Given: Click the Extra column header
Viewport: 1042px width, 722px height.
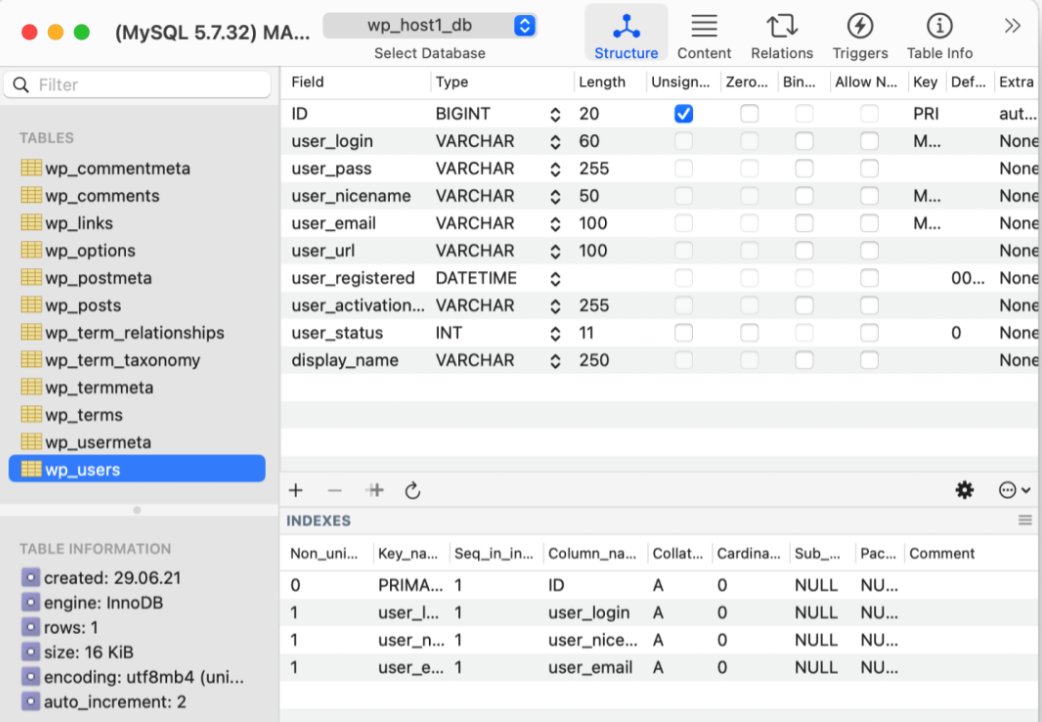Looking at the screenshot, I should 1017,82.
